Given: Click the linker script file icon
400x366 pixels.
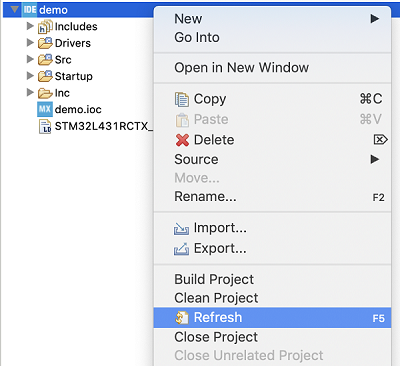Looking at the screenshot, I should (45, 127).
